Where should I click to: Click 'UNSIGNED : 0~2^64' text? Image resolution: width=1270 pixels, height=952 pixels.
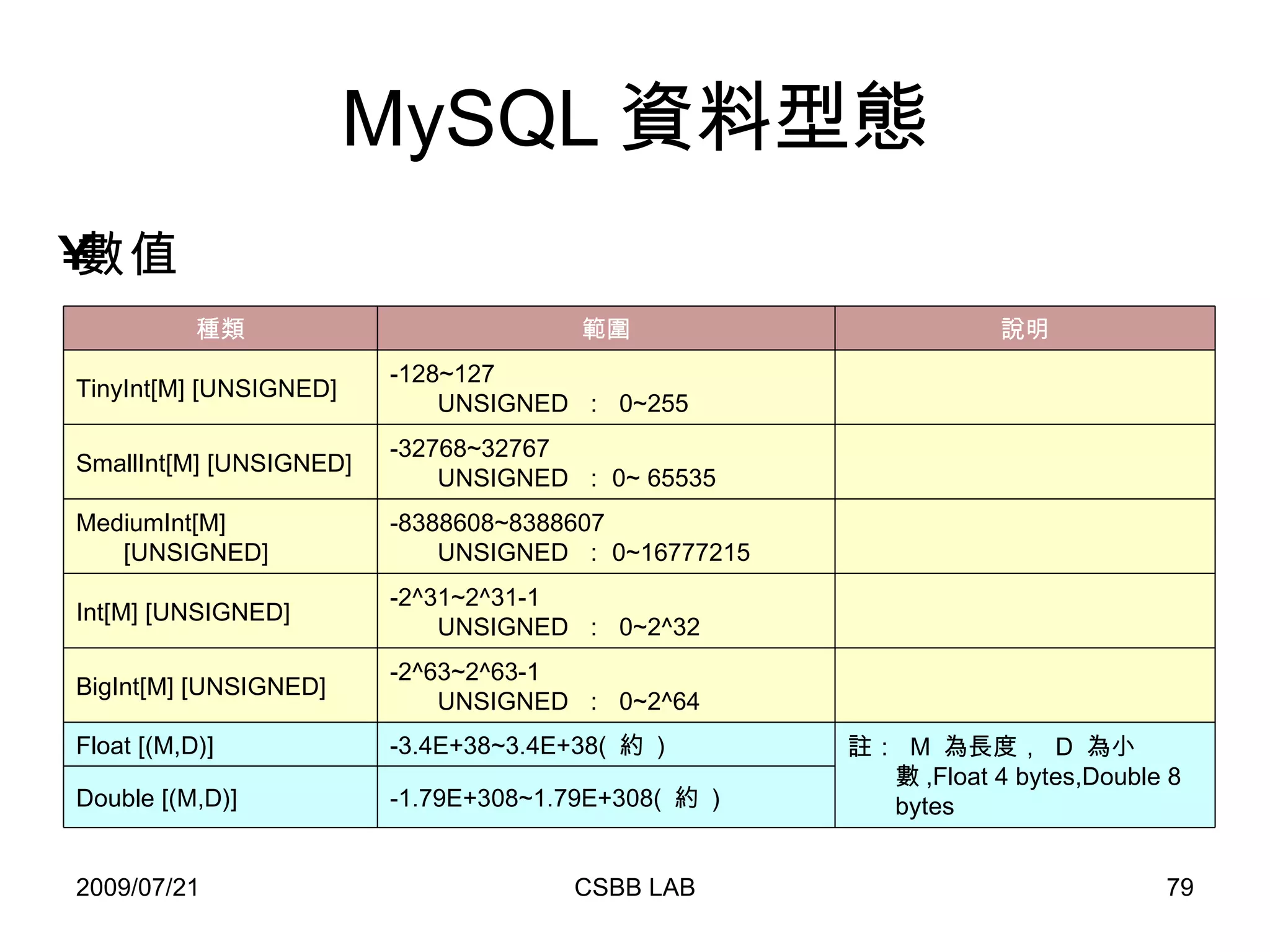click(569, 701)
